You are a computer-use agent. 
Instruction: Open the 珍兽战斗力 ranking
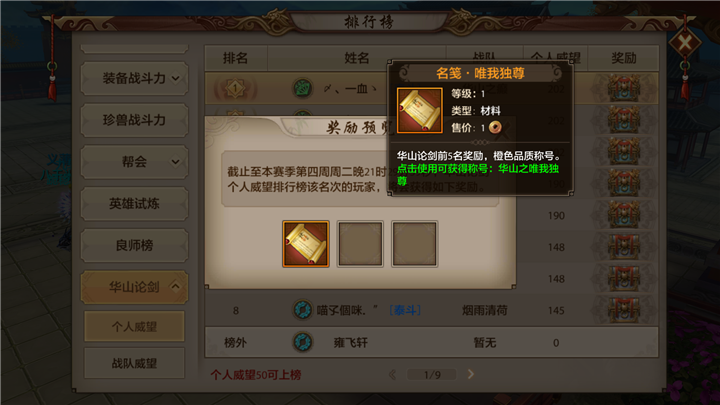coord(134,120)
